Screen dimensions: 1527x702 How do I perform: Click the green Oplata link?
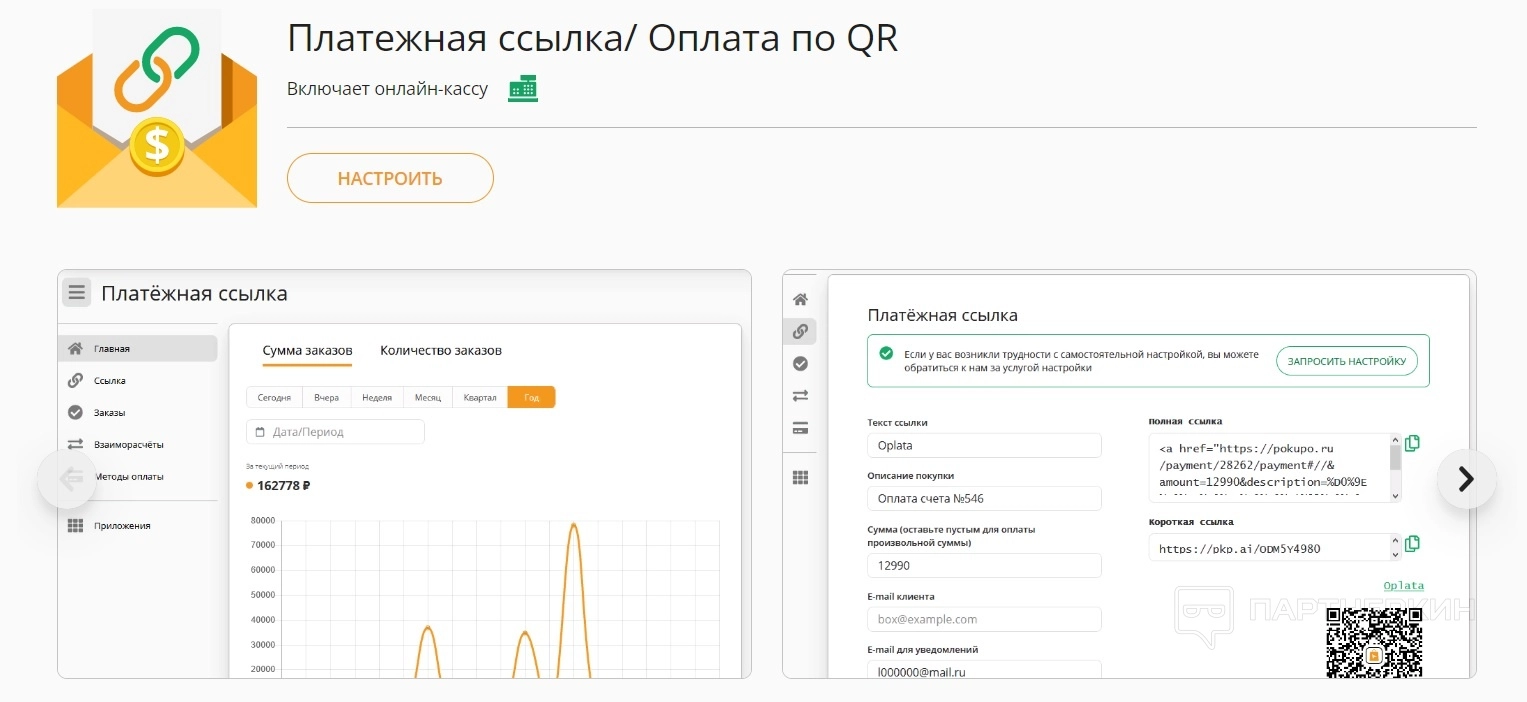tap(1403, 586)
